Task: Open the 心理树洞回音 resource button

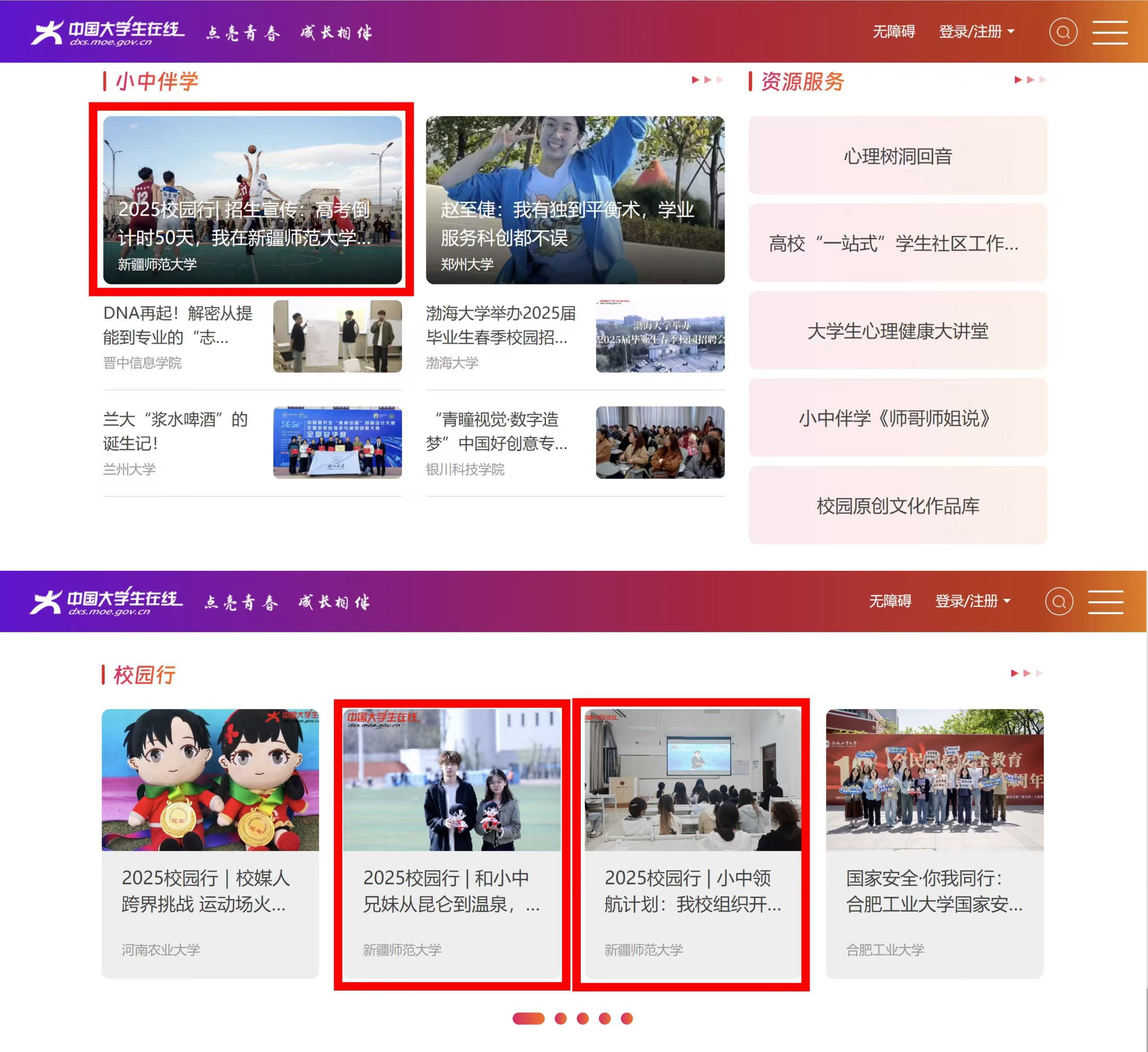Action: tap(897, 156)
